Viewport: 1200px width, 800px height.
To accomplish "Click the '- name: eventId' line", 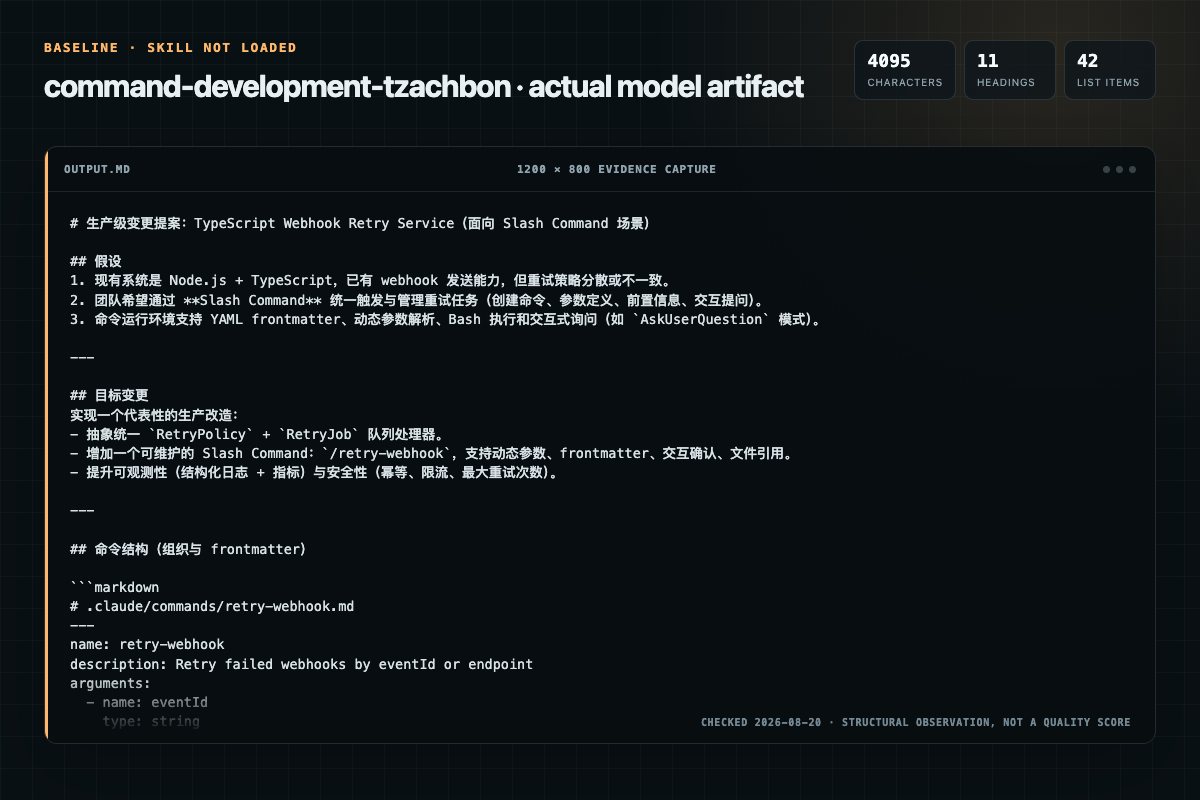I will (x=147, y=702).
